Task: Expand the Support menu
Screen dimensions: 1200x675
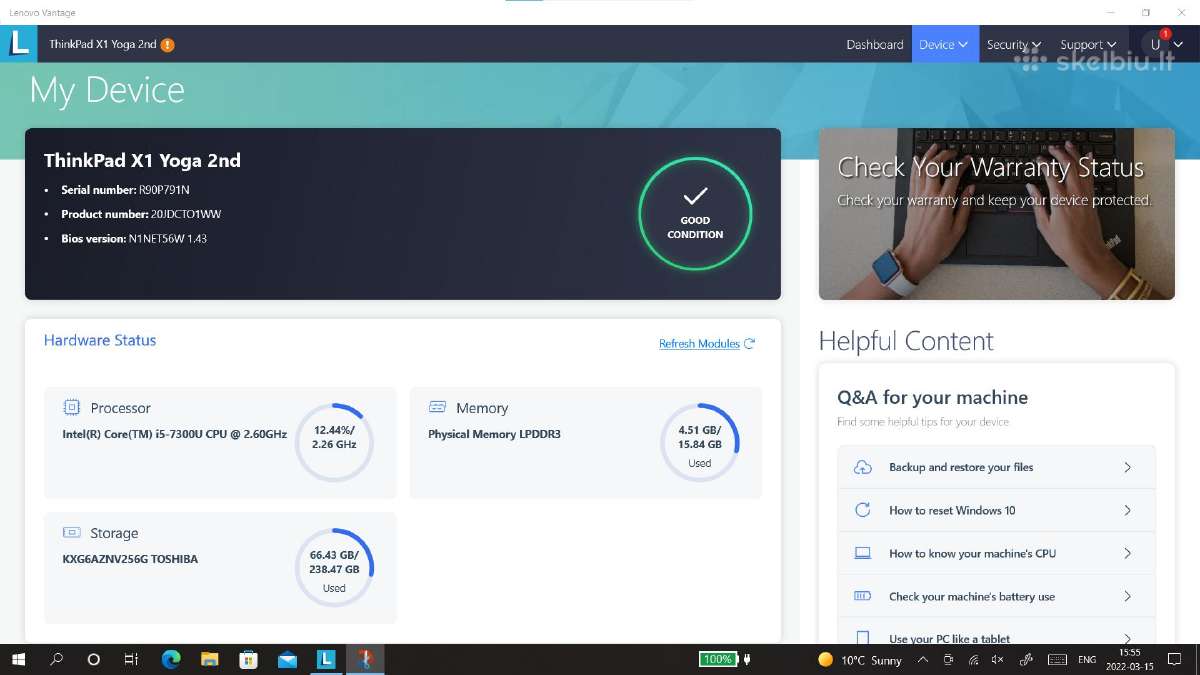Action: 1088,44
